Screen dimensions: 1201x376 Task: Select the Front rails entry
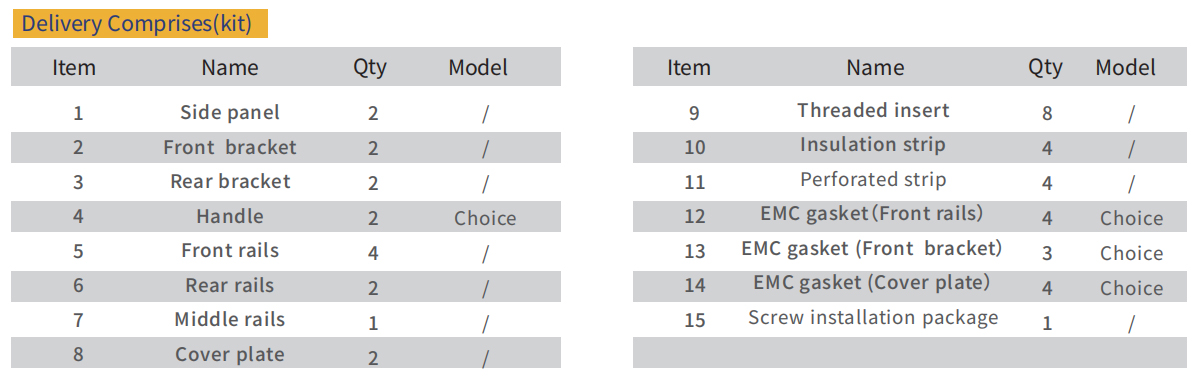click(230, 250)
